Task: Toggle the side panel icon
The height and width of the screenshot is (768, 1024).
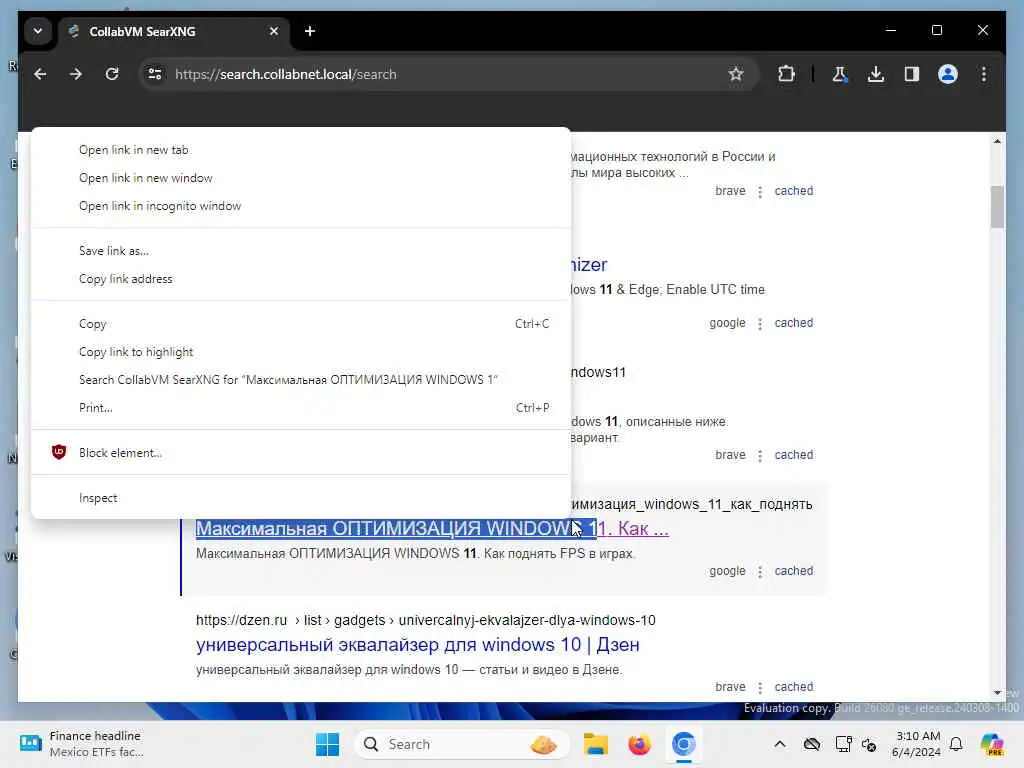Action: [912, 74]
